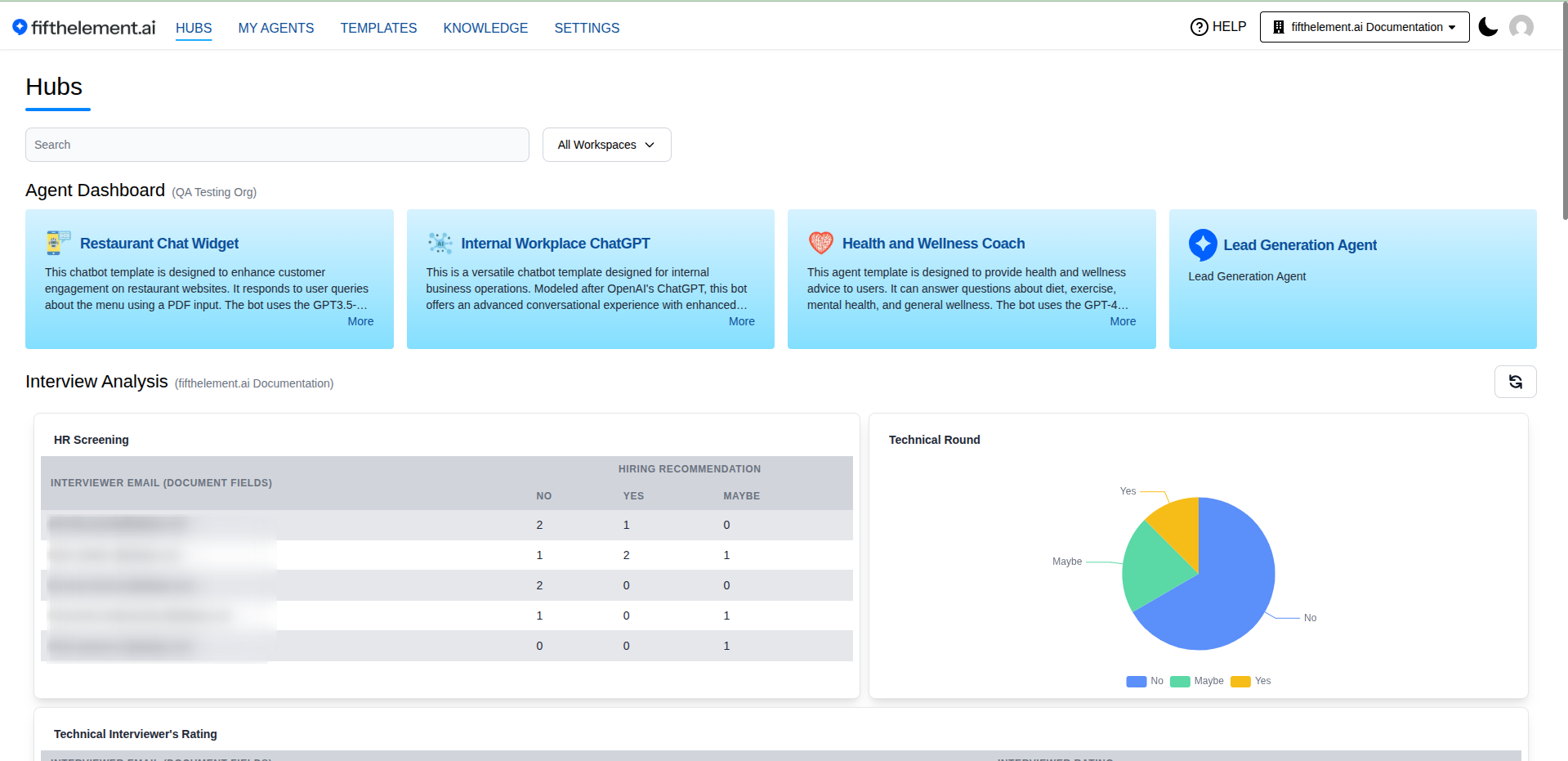Open the user profile avatar

1521,27
